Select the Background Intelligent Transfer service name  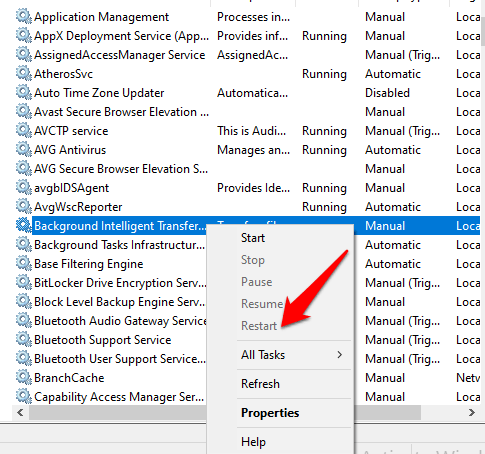[120, 226]
